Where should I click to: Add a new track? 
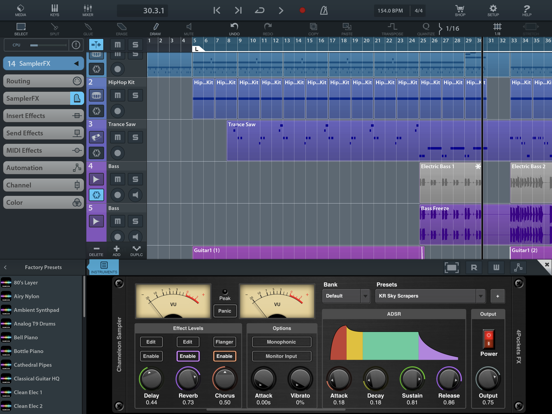click(117, 251)
